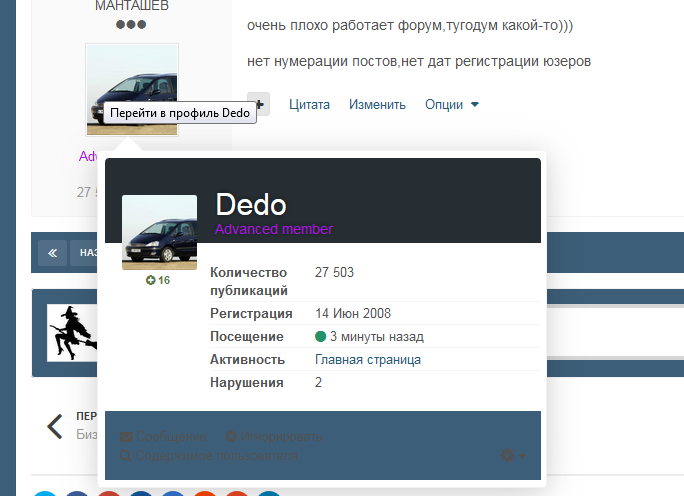Click the witch on broomstick image

[x=74, y=332]
